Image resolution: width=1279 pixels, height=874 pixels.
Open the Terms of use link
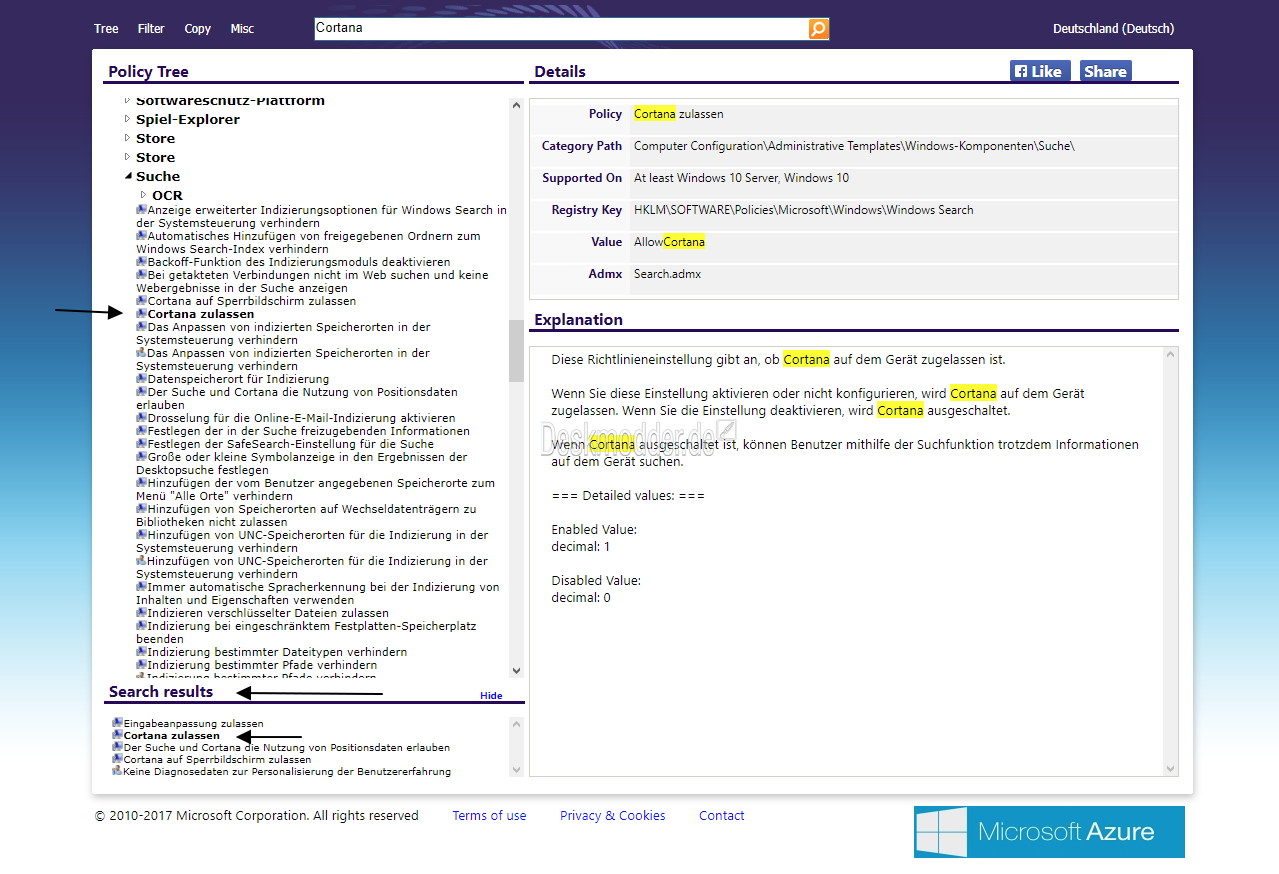489,816
